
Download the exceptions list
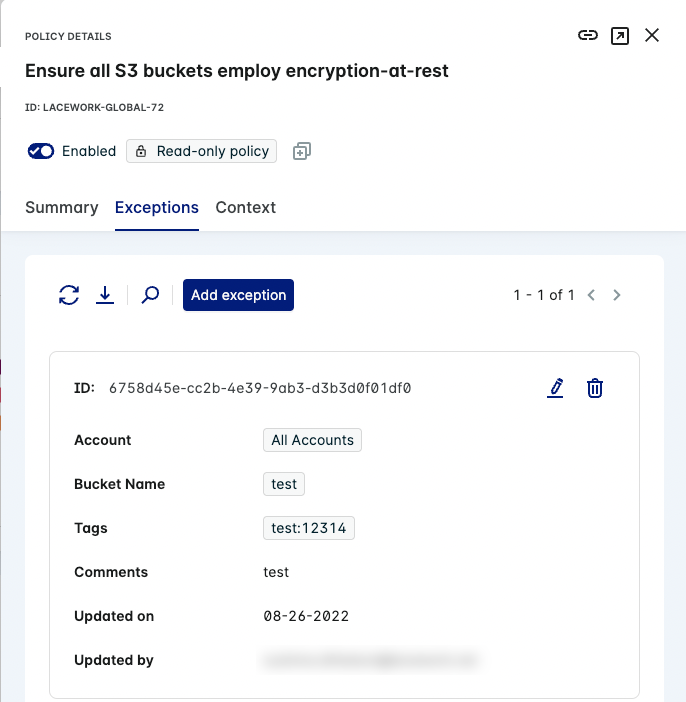[105, 295]
